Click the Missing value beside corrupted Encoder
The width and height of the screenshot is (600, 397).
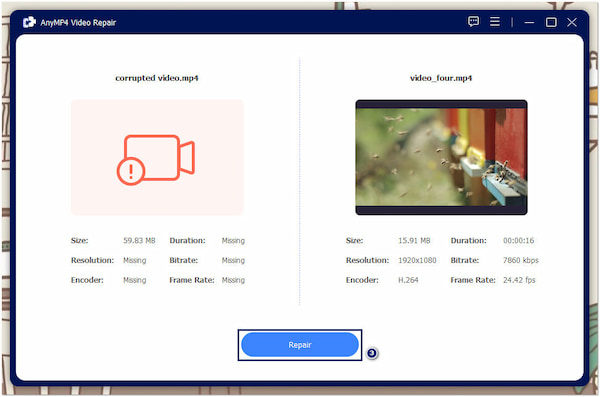click(134, 280)
